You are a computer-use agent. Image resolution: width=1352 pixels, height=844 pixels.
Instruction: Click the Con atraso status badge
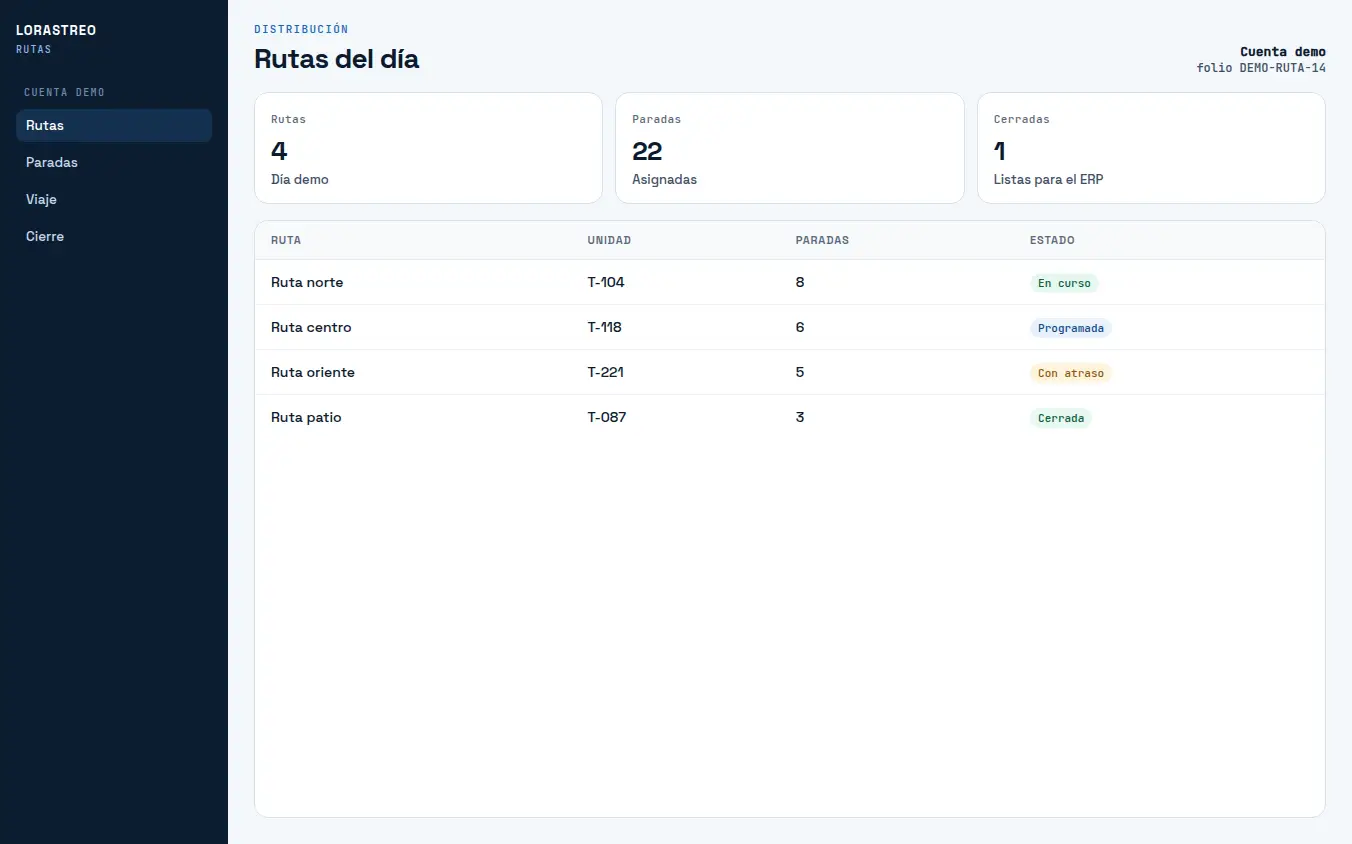pos(1071,373)
